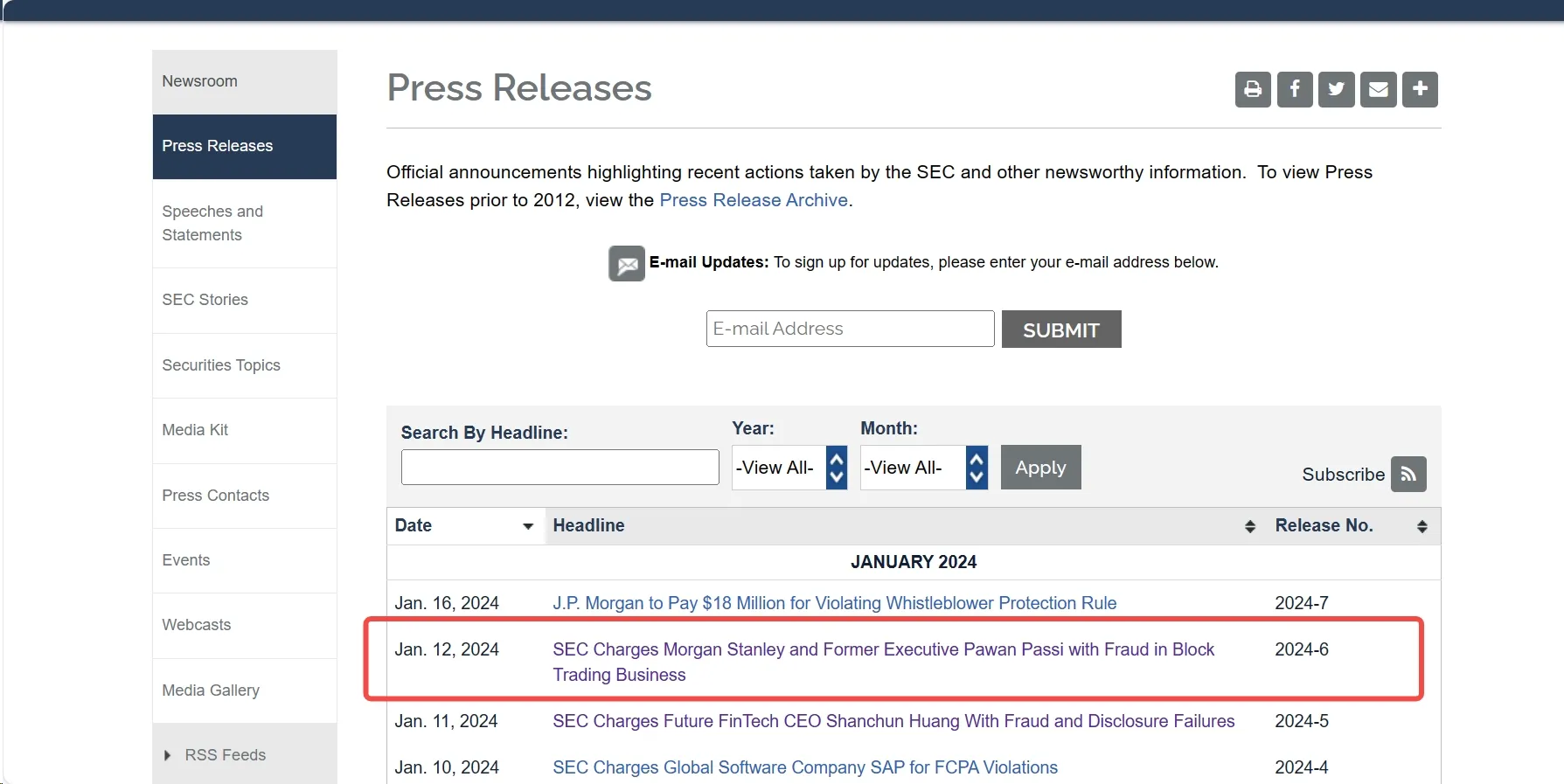Open Securities Topics sidebar item
This screenshot has height=784, width=1564.
245,366
